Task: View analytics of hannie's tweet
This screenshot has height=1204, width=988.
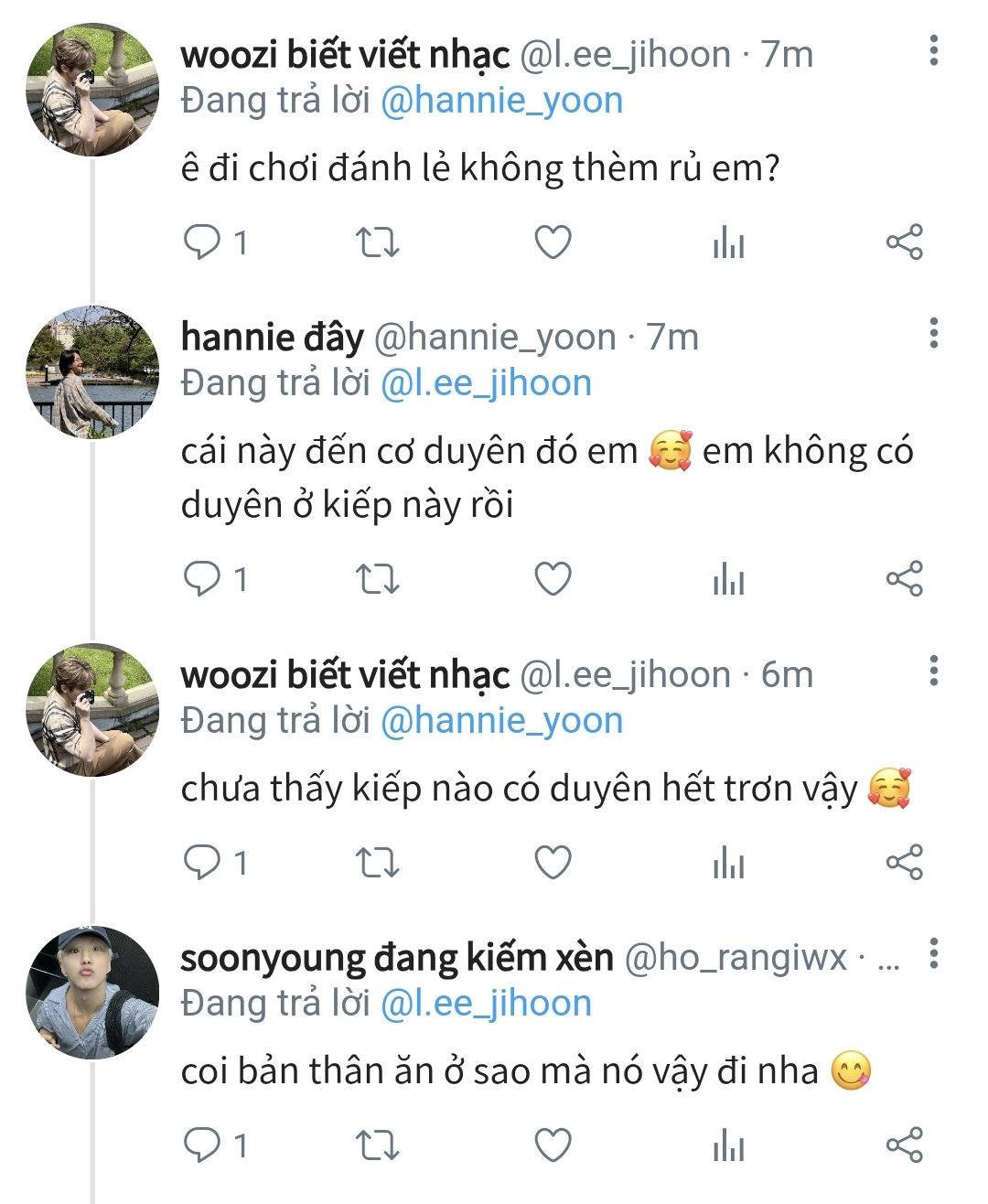Action: [728, 580]
